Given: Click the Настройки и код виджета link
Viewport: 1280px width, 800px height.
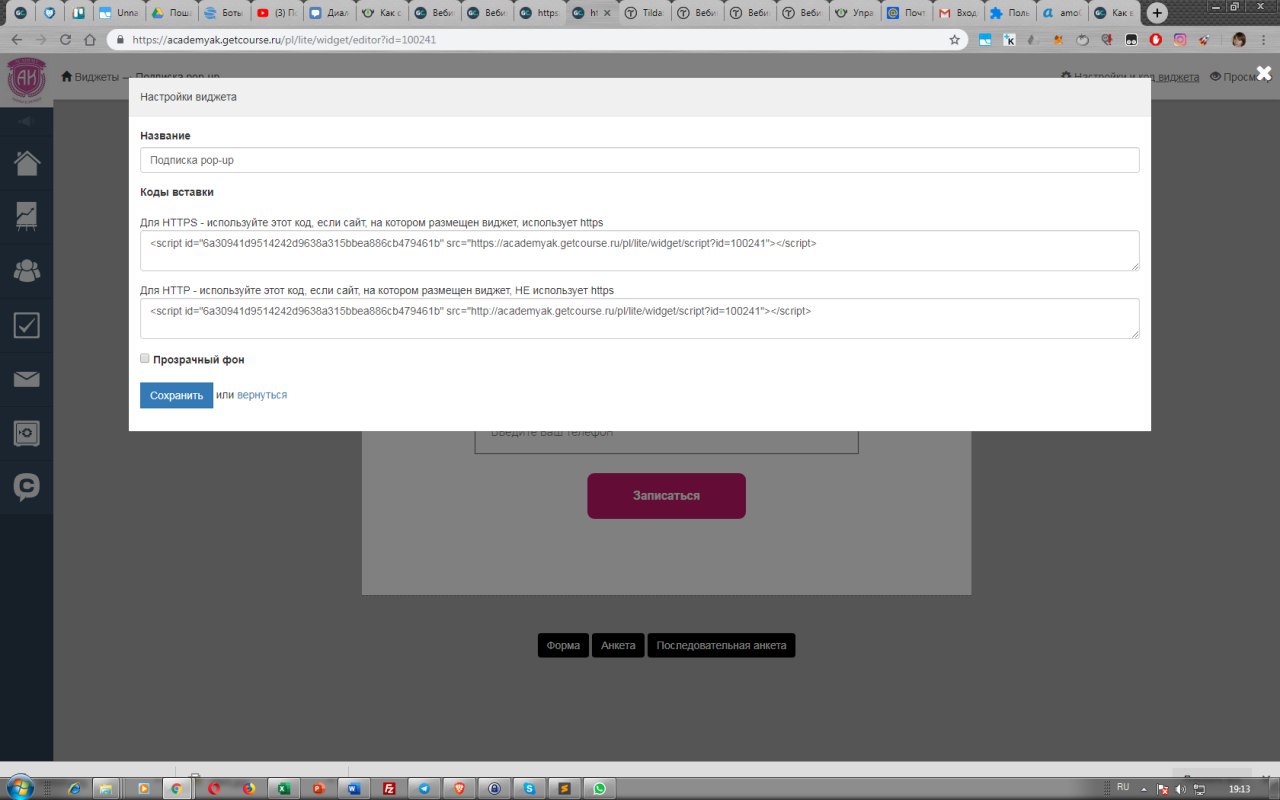Looking at the screenshot, I should (1130, 77).
